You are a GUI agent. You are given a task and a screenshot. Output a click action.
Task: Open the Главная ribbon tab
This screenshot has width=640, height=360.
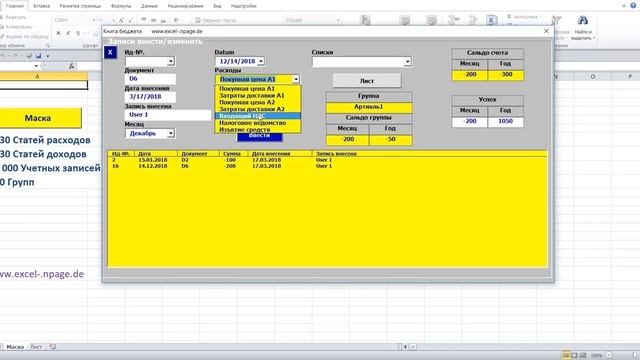click(x=15, y=6)
